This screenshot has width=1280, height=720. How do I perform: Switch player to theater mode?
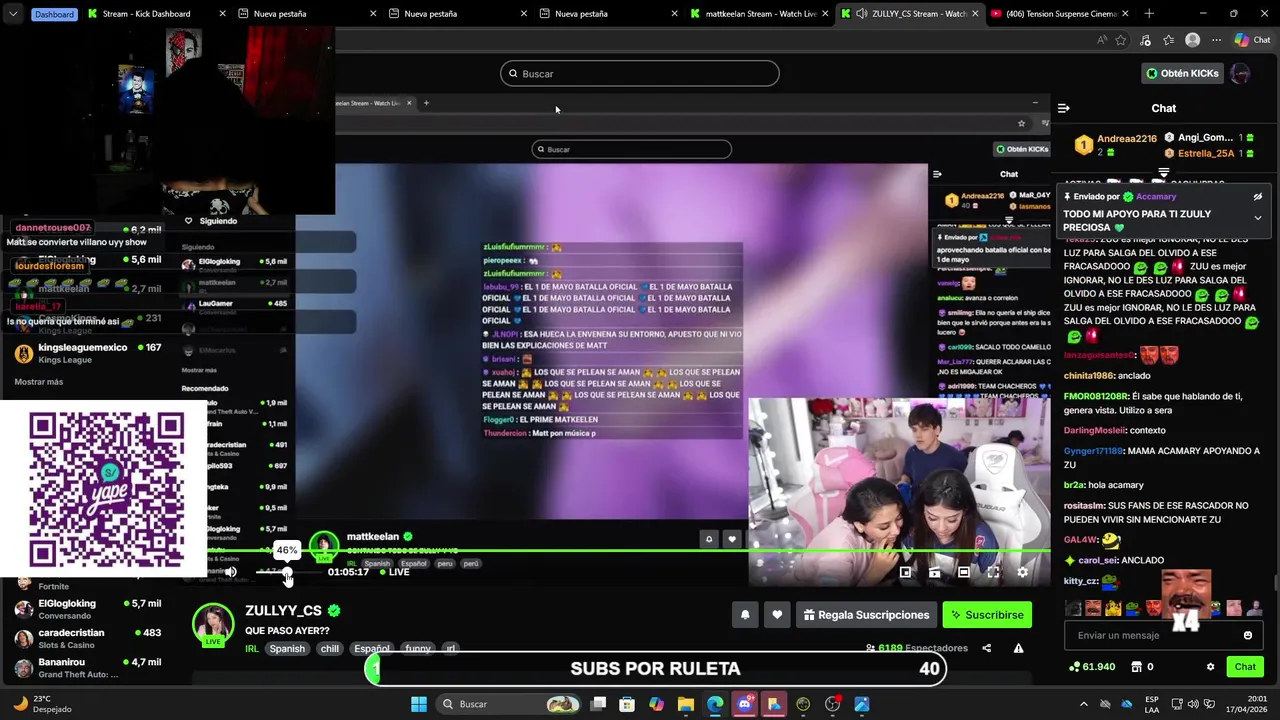pyautogui.click(x=963, y=572)
